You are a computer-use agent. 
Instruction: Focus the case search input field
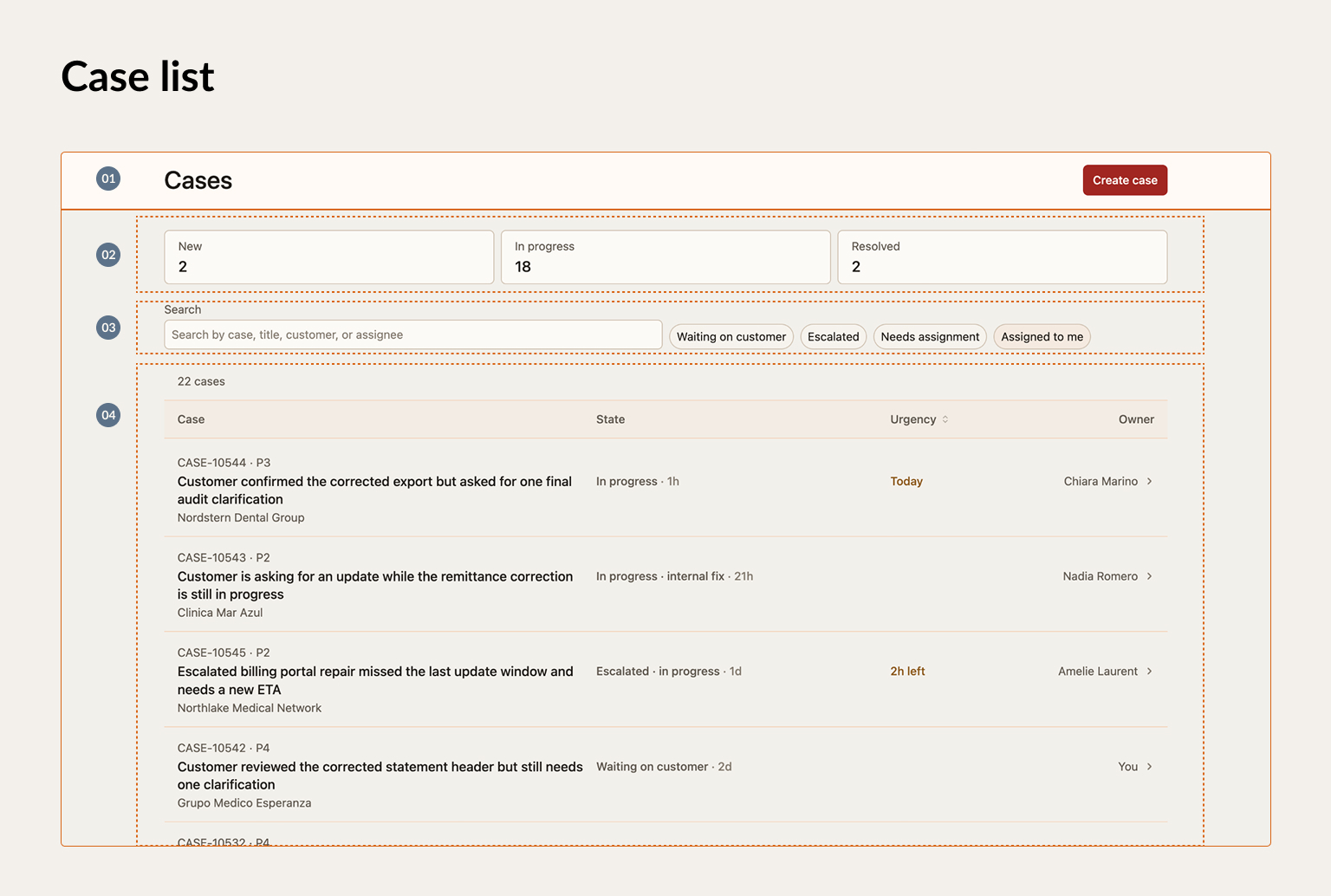click(x=413, y=334)
